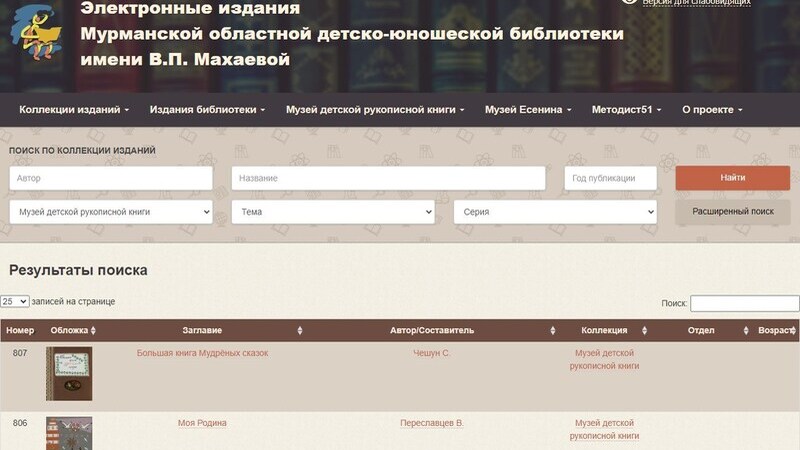Sort results by the Отдел column

click(x=701, y=330)
